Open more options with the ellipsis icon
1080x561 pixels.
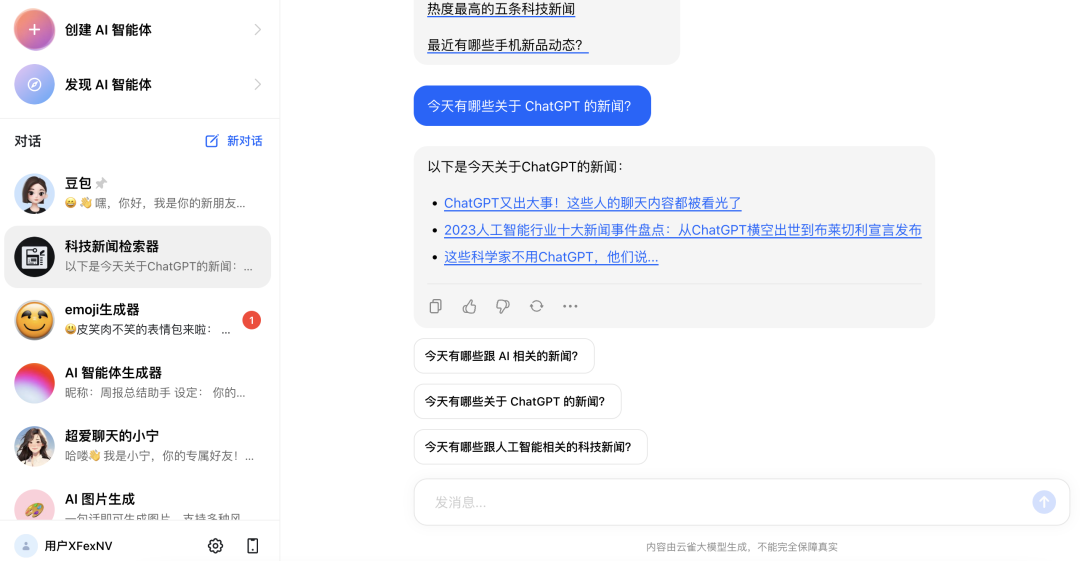(570, 306)
